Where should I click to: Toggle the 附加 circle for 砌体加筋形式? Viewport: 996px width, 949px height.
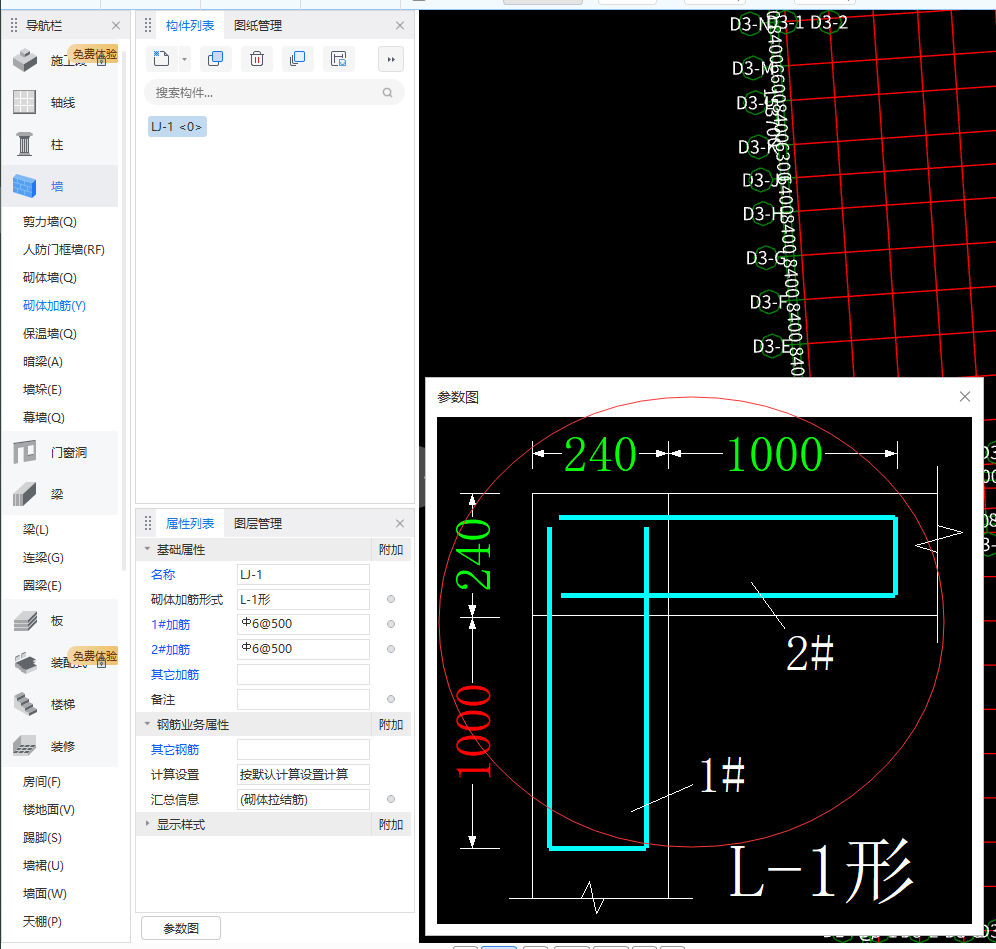(x=391, y=599)
